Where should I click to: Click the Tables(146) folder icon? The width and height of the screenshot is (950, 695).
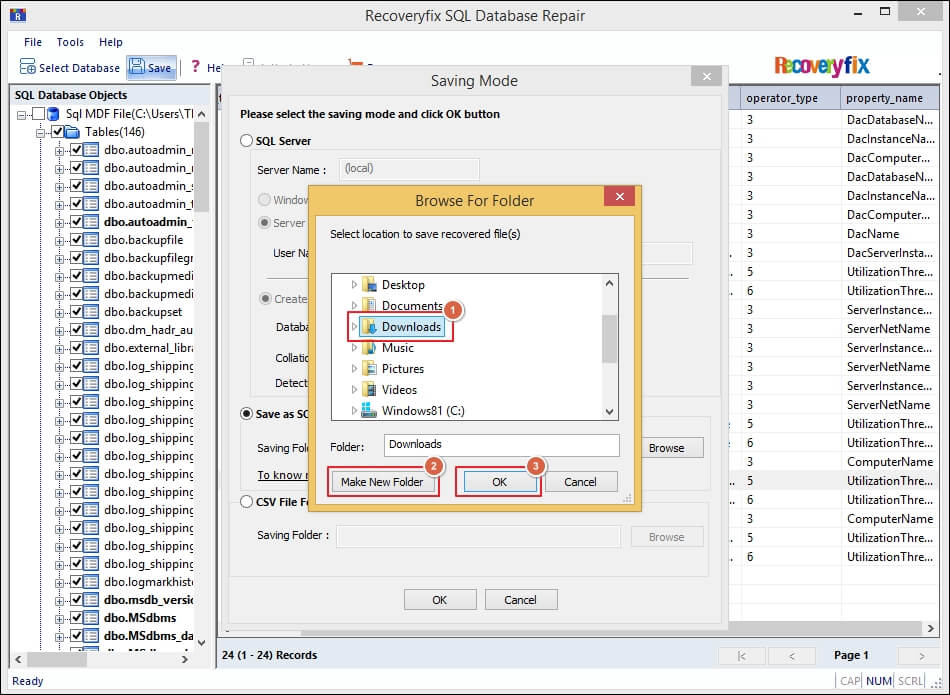[x=73, y=132]
